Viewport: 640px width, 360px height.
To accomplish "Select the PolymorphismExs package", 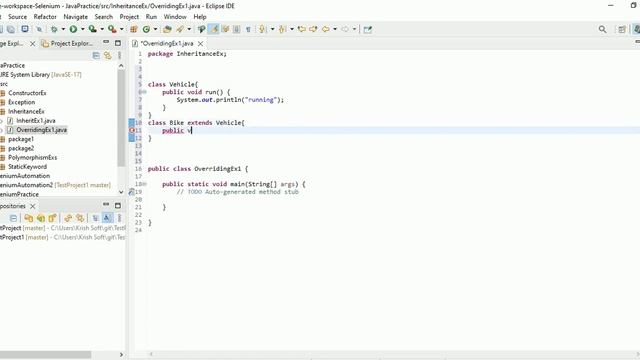I will (x=33, y=158).
